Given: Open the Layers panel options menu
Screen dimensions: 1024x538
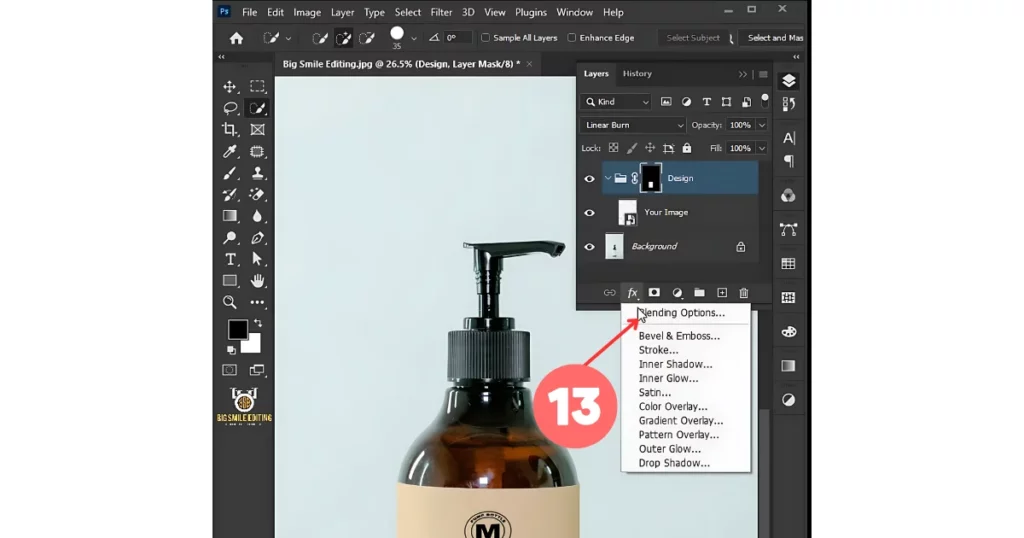Looking at the screenshot, I should 763,74.
